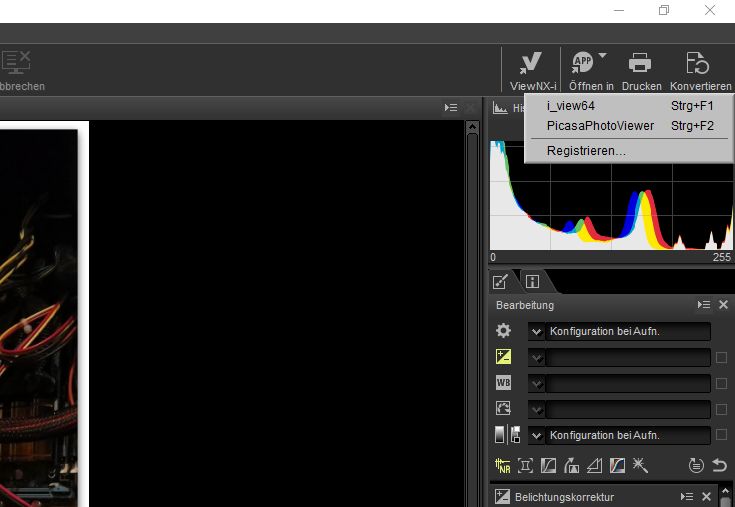Open the Belichtungskorrektur panel options menu
735x507 pixels.
687,497
